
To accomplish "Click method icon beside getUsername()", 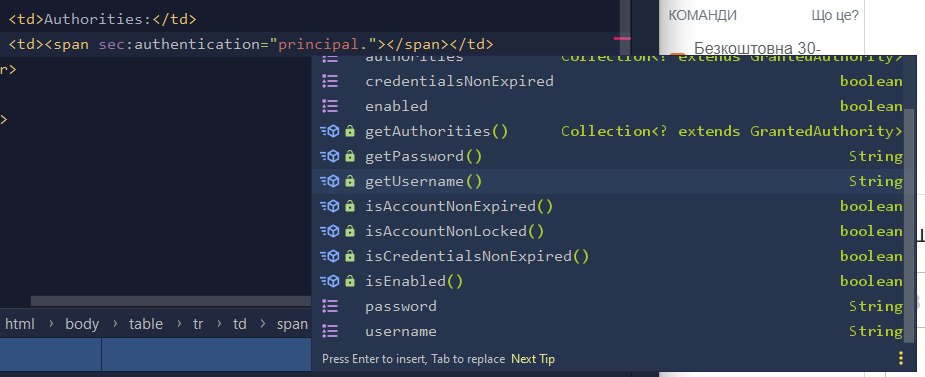I will (x=330, y=182).
